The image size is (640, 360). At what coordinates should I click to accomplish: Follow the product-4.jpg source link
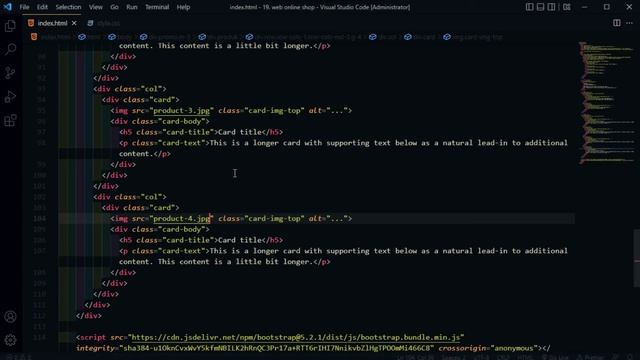[181, 219]
